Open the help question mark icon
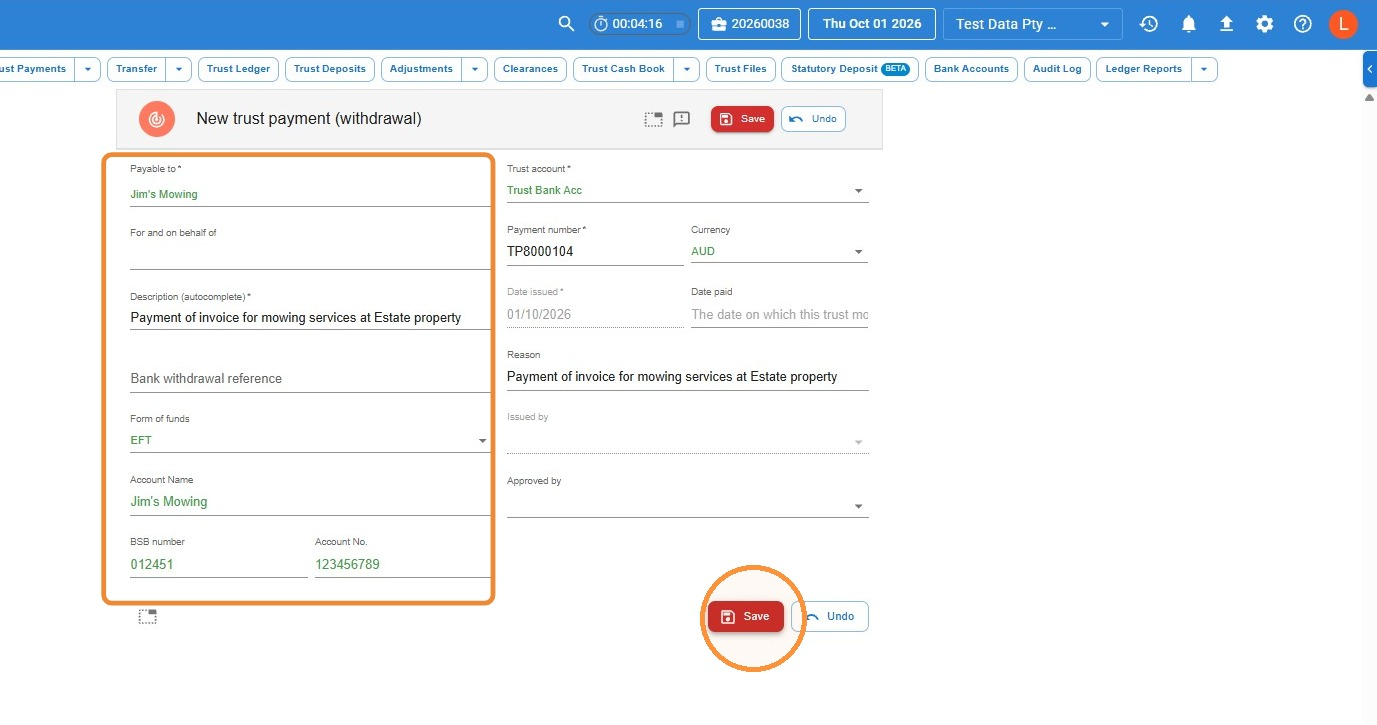This screenshot has height=725, width=1377. [1303, 24]
